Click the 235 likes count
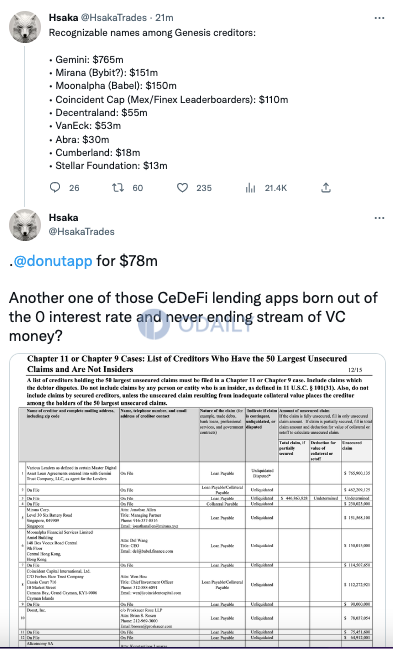 click(204, 188)
